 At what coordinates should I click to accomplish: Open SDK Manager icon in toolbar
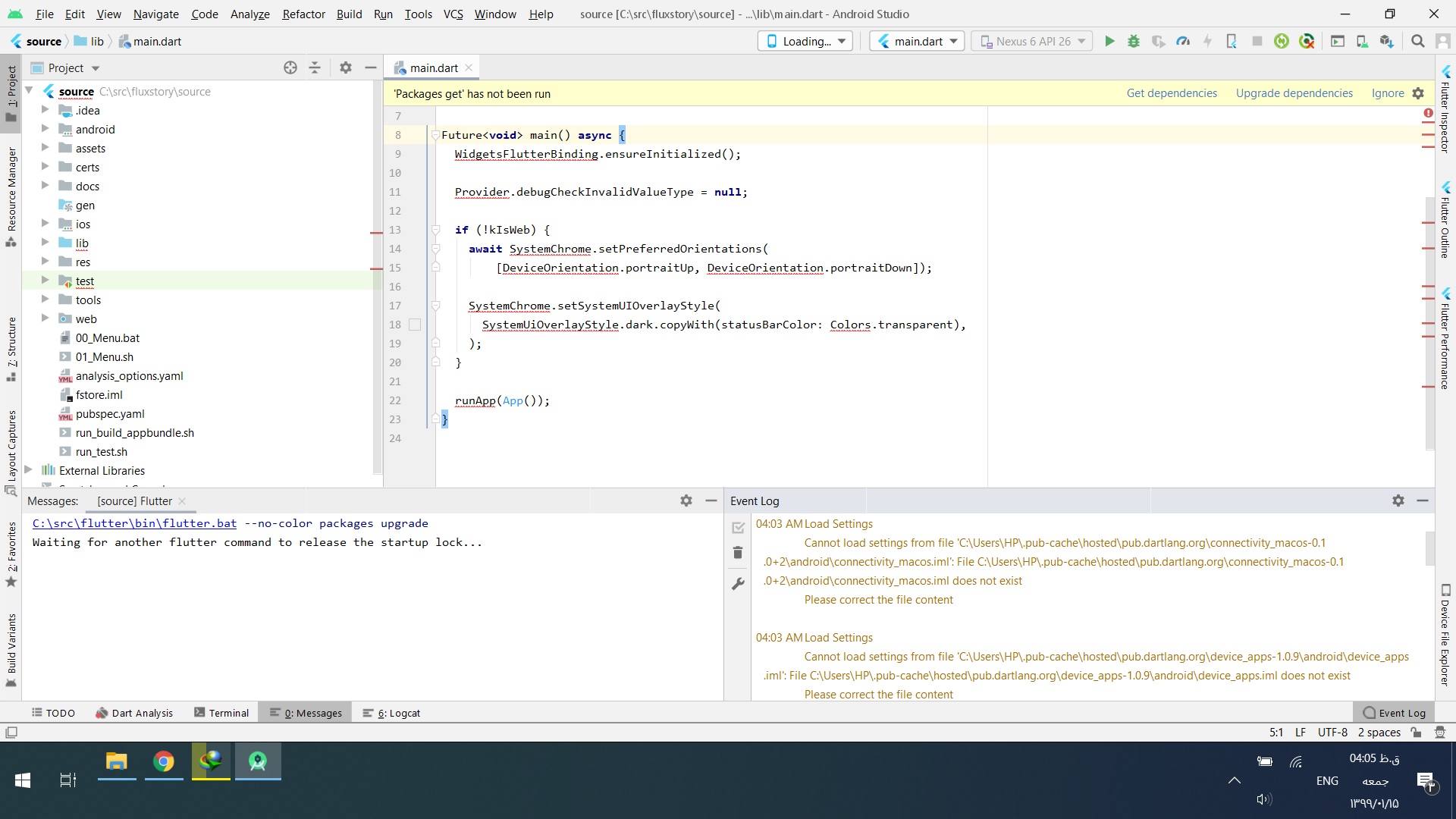point(1386,42)
